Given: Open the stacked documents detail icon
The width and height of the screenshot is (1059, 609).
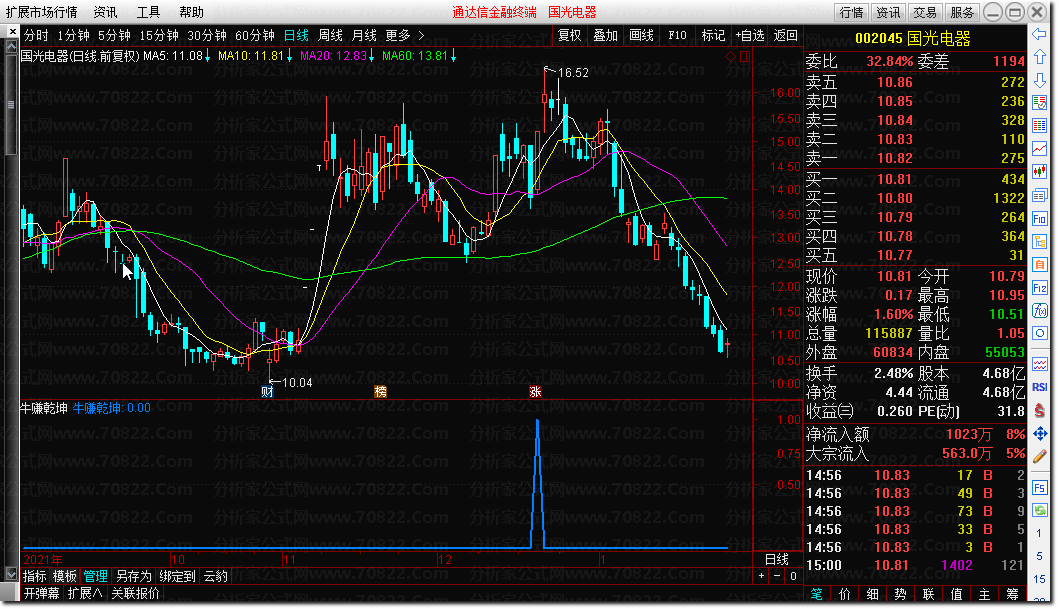Looking at the screenshot, I should (x=1039, y=196).
